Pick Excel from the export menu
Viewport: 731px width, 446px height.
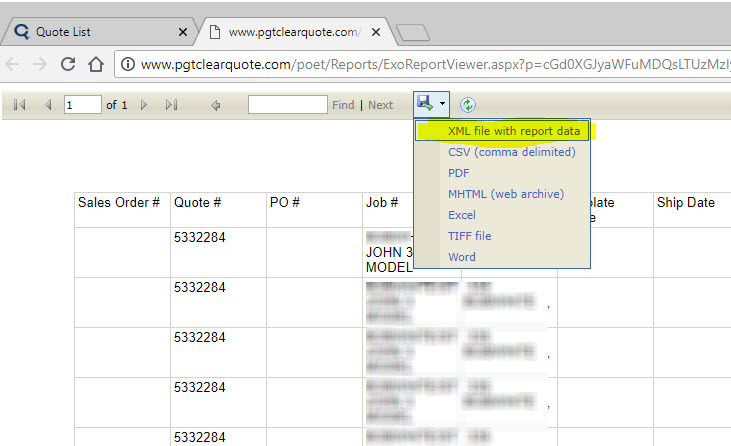[462, 215]
